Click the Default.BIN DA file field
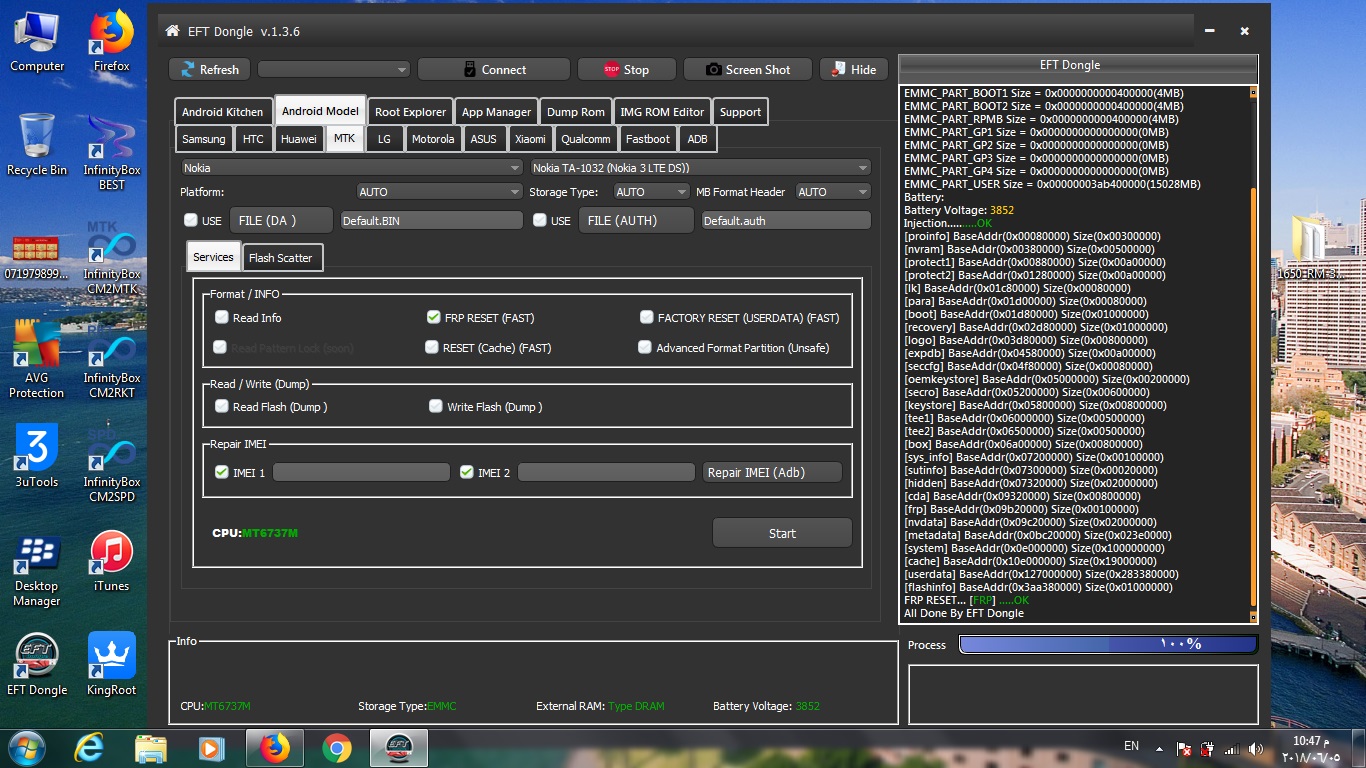 [x=431, y=220]
